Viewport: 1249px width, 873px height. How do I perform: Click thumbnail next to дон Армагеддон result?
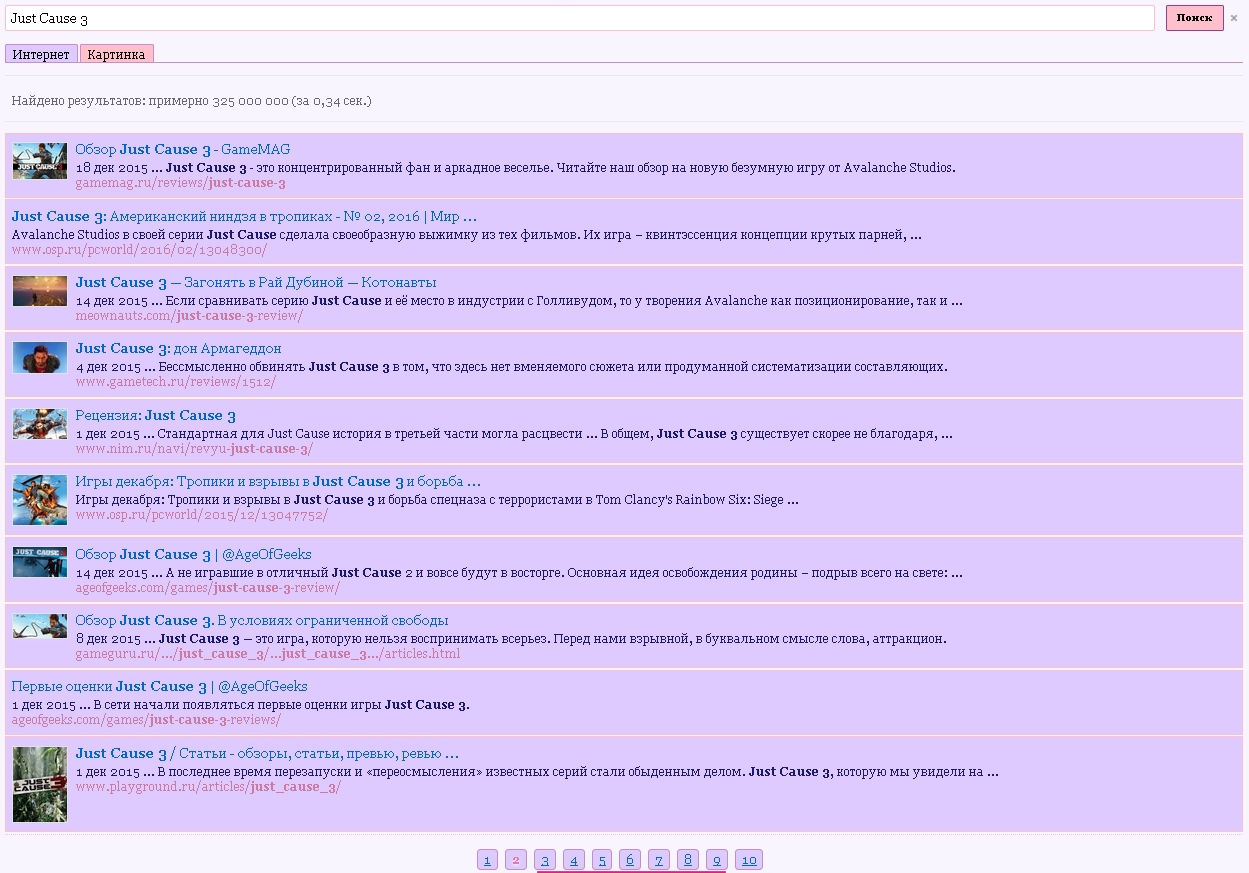coord(40,357)
